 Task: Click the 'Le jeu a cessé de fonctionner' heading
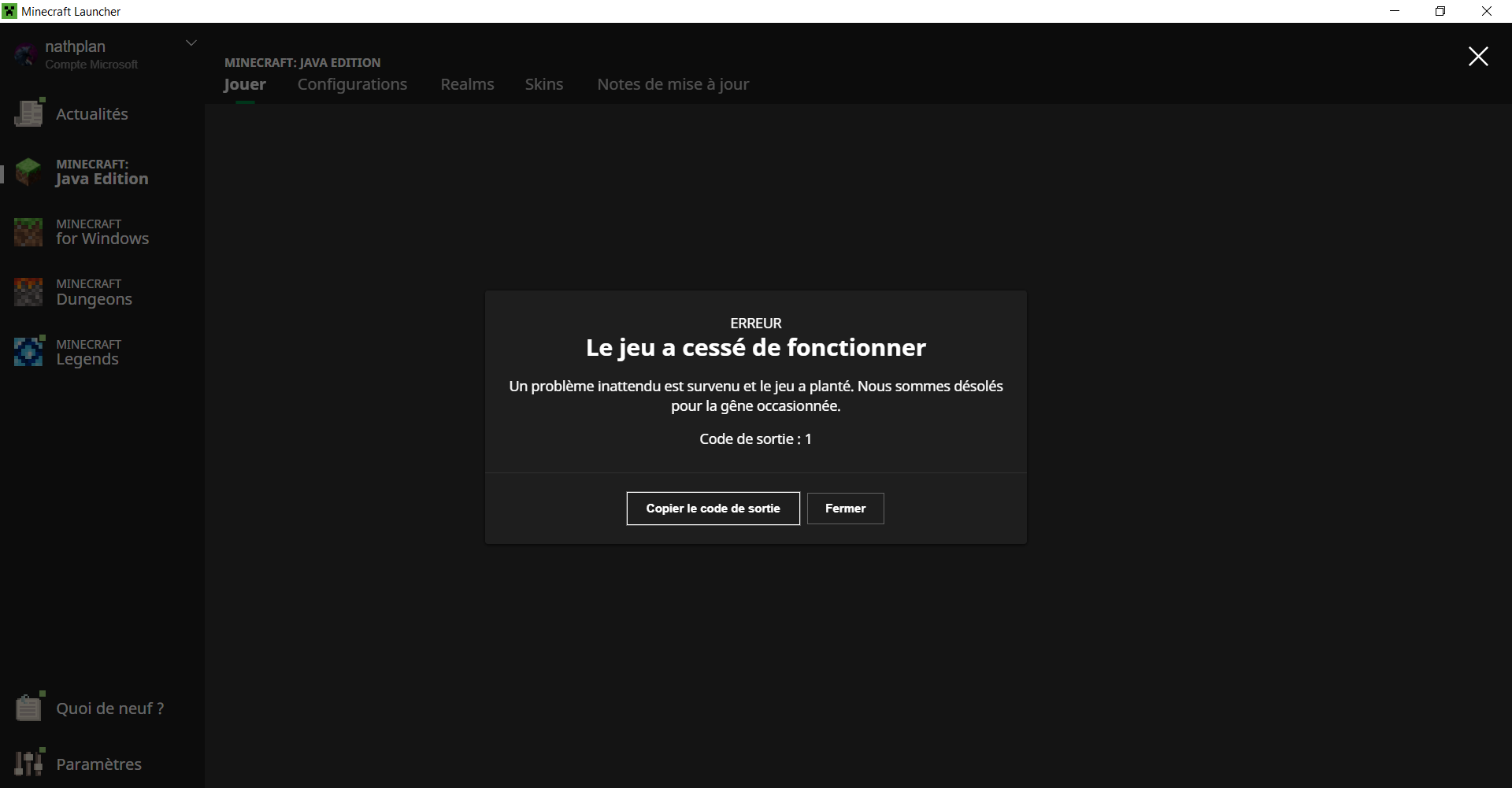click(x=756, y=348)
